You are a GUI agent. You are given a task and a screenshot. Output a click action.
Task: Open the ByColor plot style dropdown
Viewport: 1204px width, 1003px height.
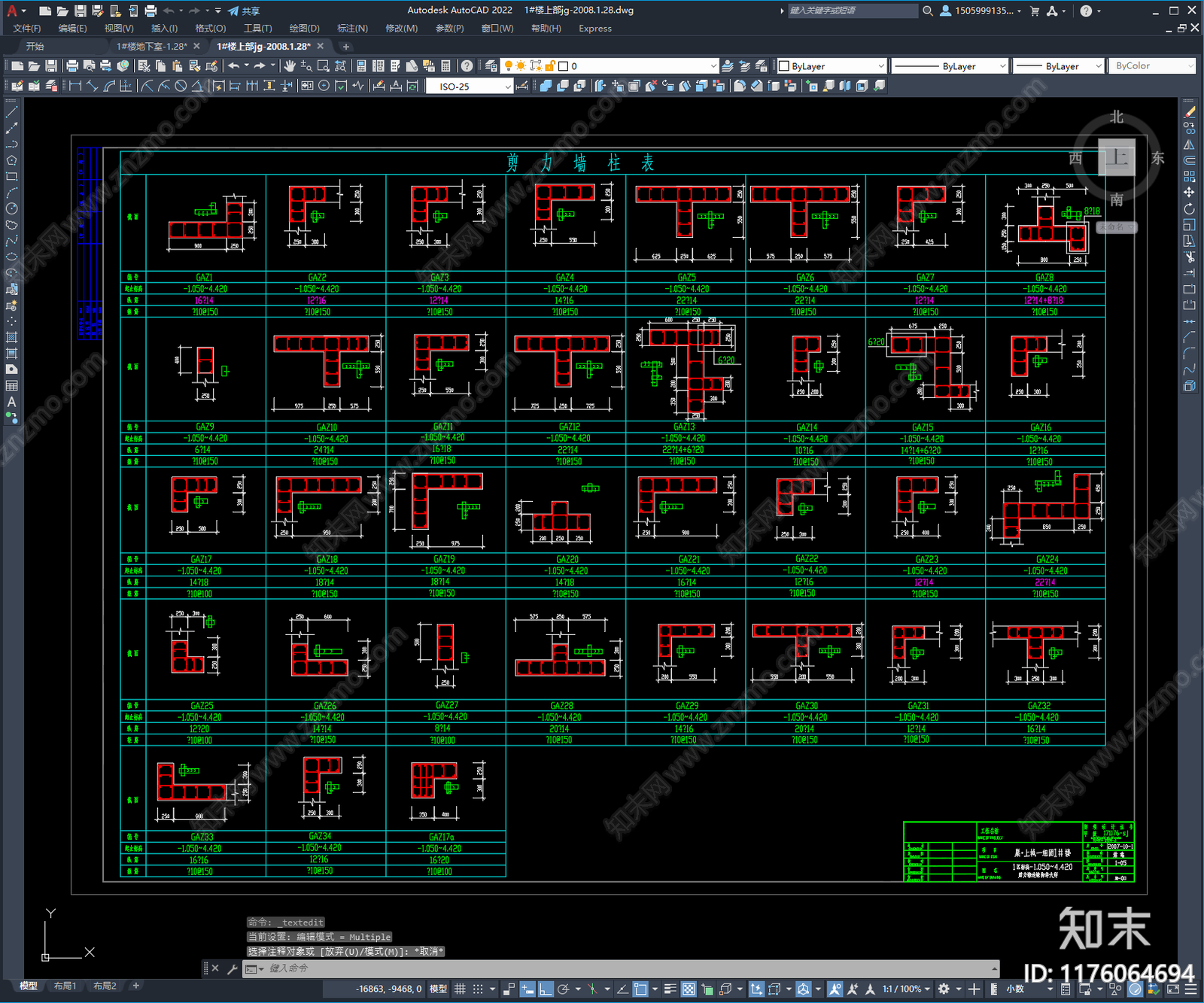click(x=1151, y=66)
